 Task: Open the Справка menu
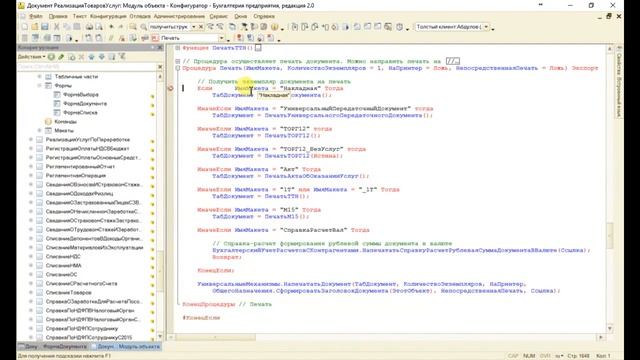click(264, 16)
